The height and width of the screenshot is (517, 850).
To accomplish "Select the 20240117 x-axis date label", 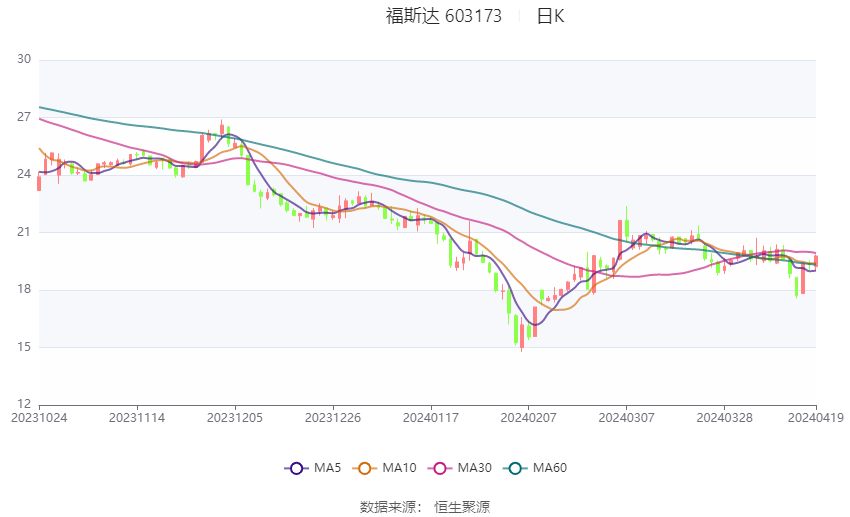I will coord(431,418).
